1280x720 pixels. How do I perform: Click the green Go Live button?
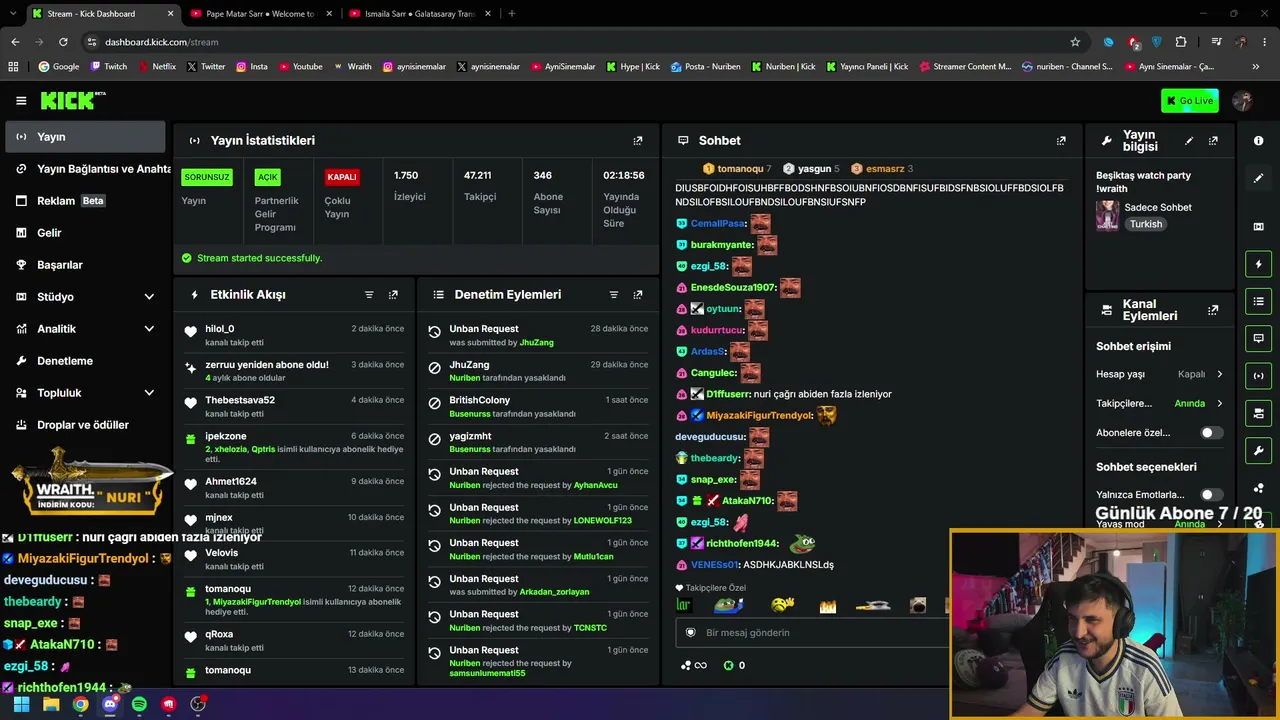[x=1190, y=101]
